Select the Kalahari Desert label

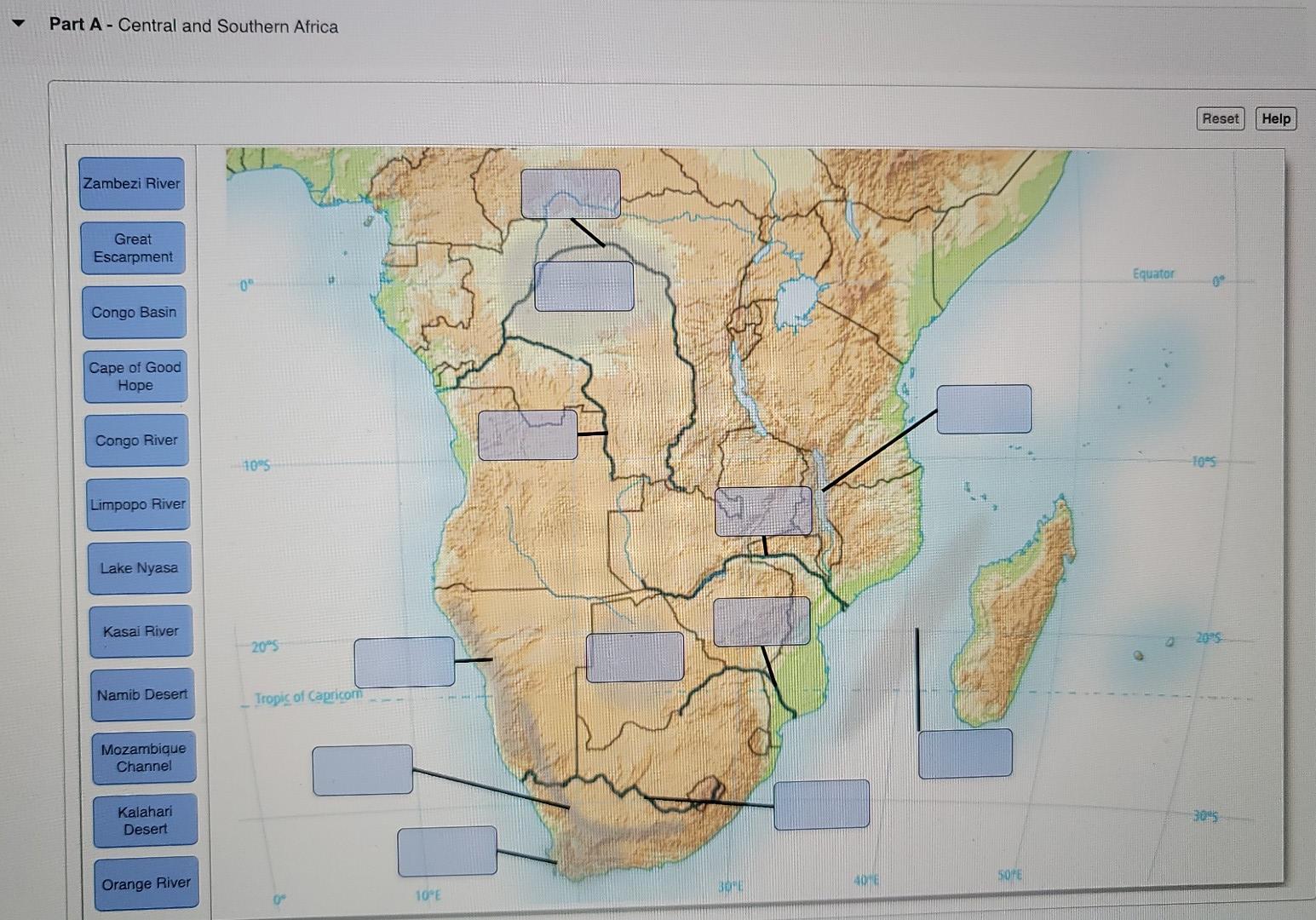pyautogui.click(x=146, y=820)
